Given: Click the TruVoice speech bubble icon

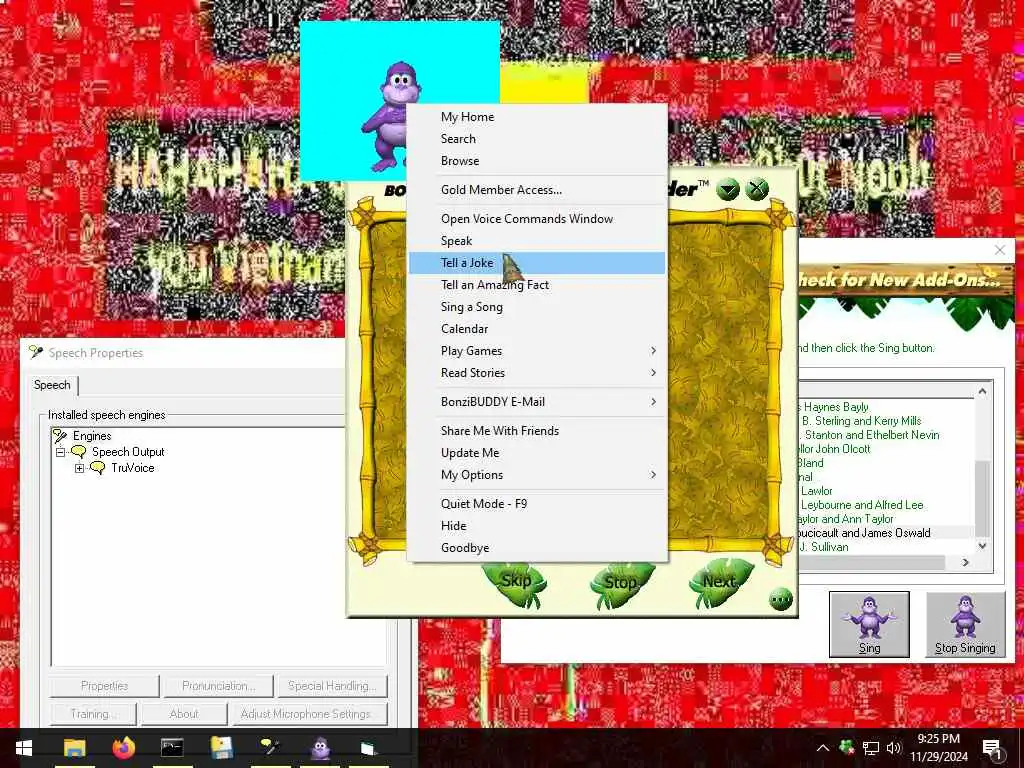Looking at the screenshot, I should point(98,468).
